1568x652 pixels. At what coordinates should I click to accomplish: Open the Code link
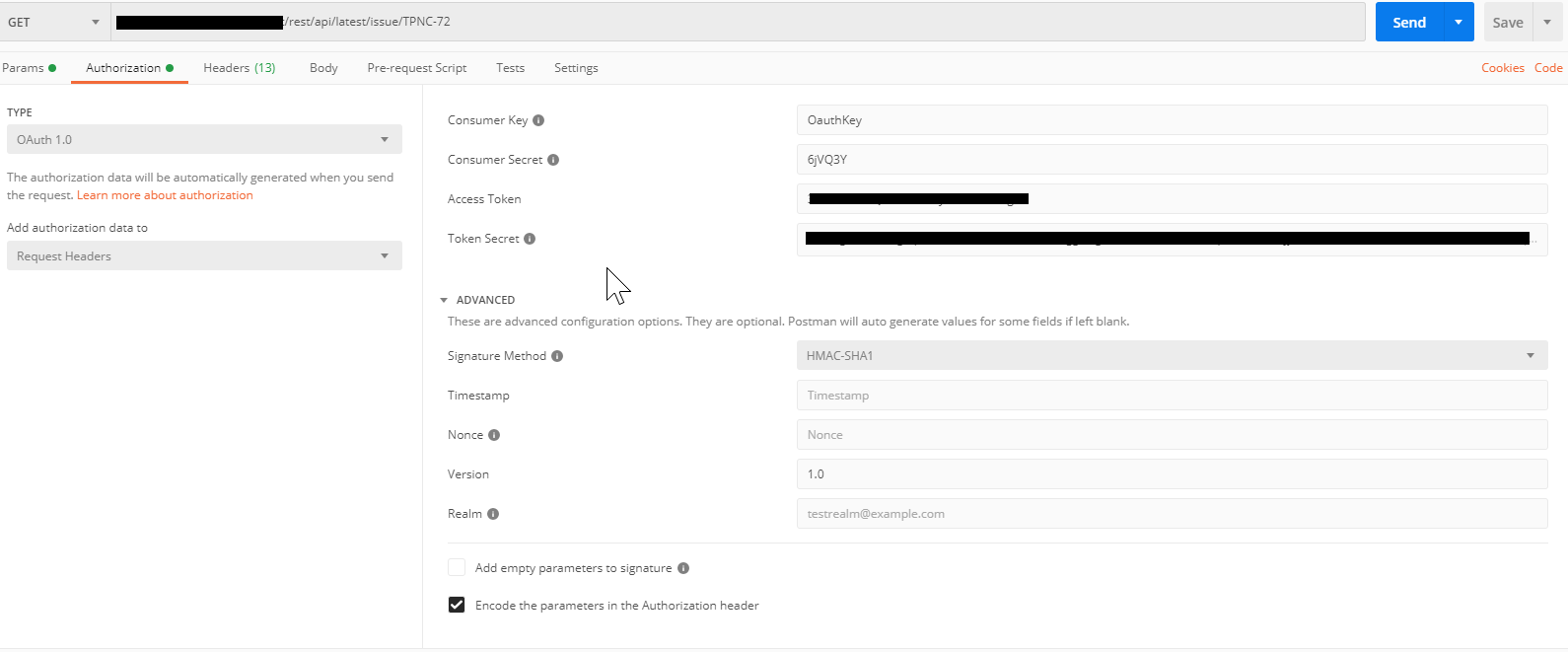1548,68
